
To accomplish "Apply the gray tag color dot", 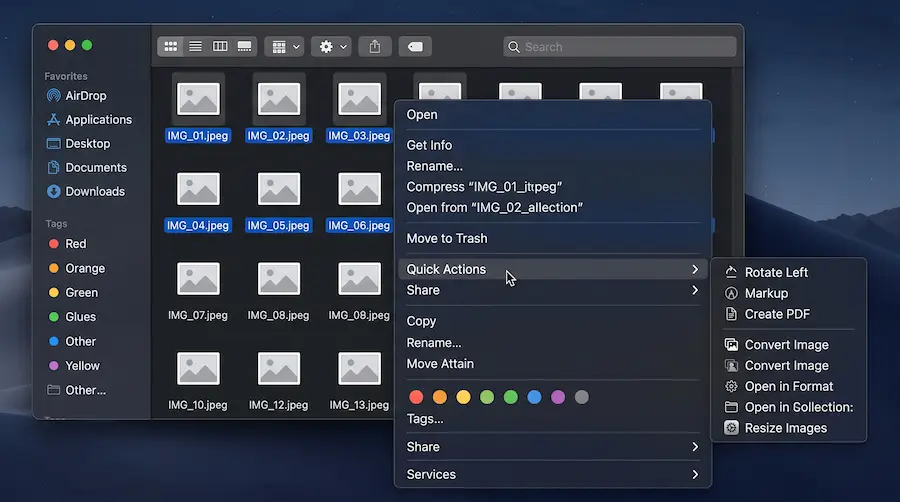I will pos(581,397).
